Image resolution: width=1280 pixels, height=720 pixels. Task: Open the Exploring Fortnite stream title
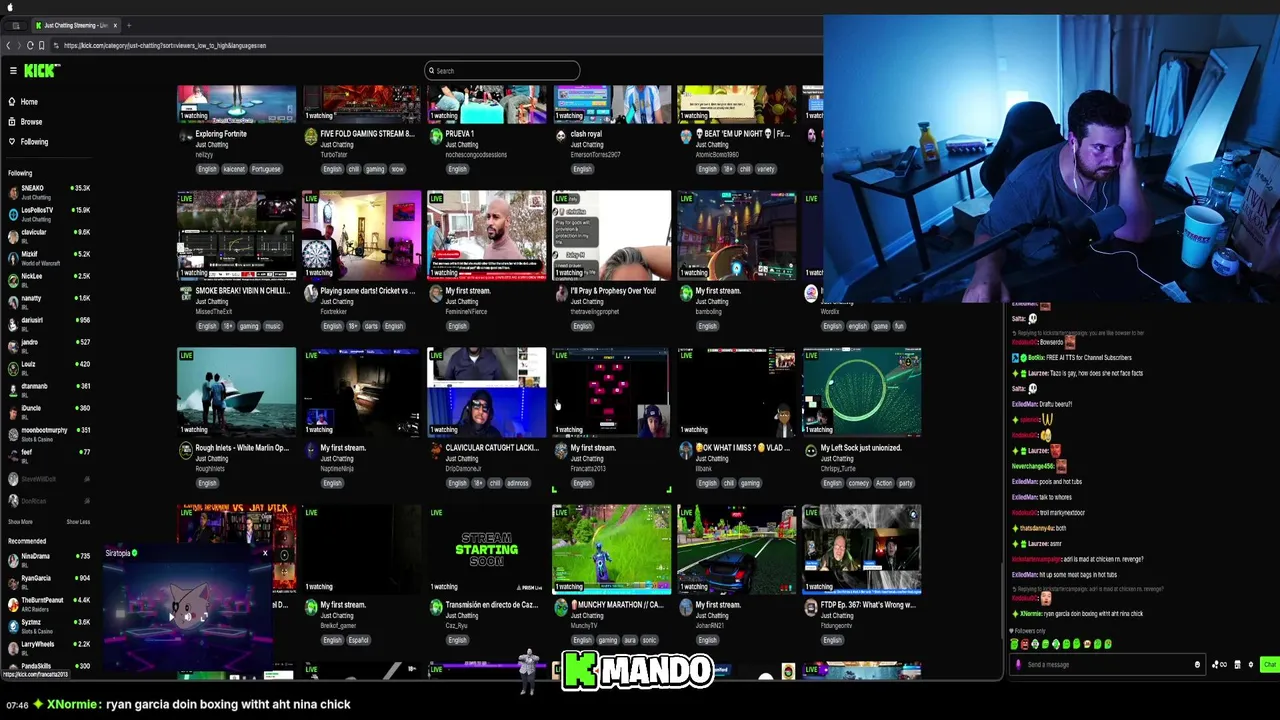(x=221, y=134)
